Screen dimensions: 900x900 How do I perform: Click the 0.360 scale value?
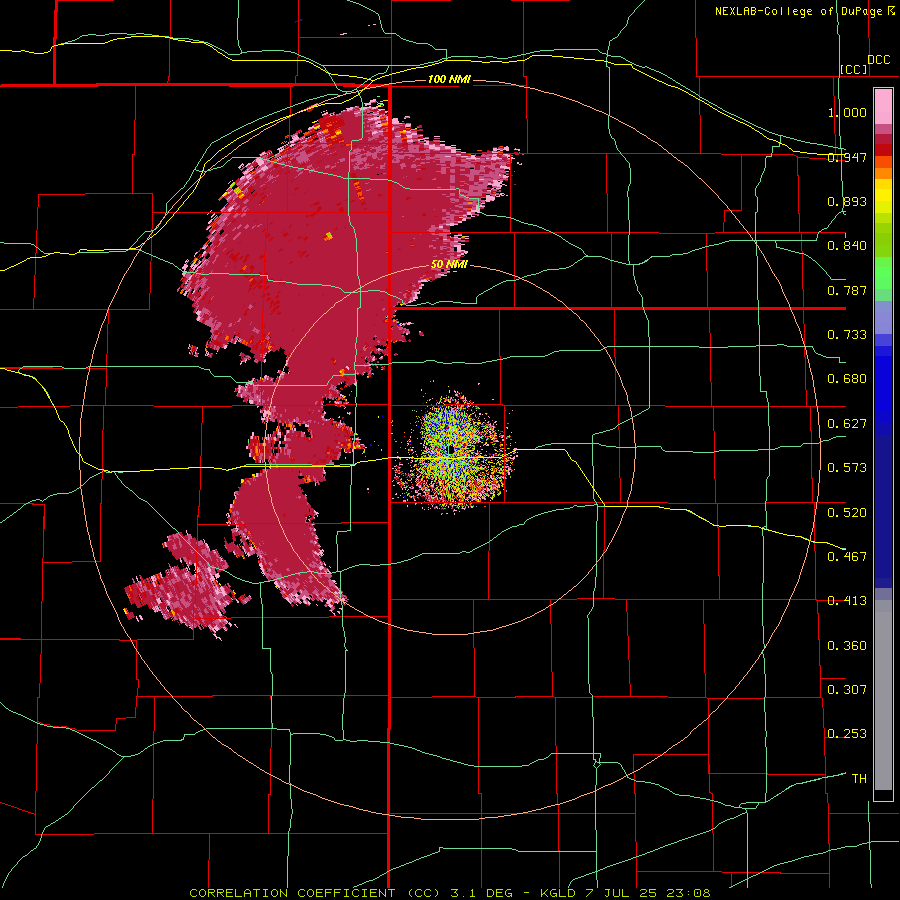coord(847,645)
